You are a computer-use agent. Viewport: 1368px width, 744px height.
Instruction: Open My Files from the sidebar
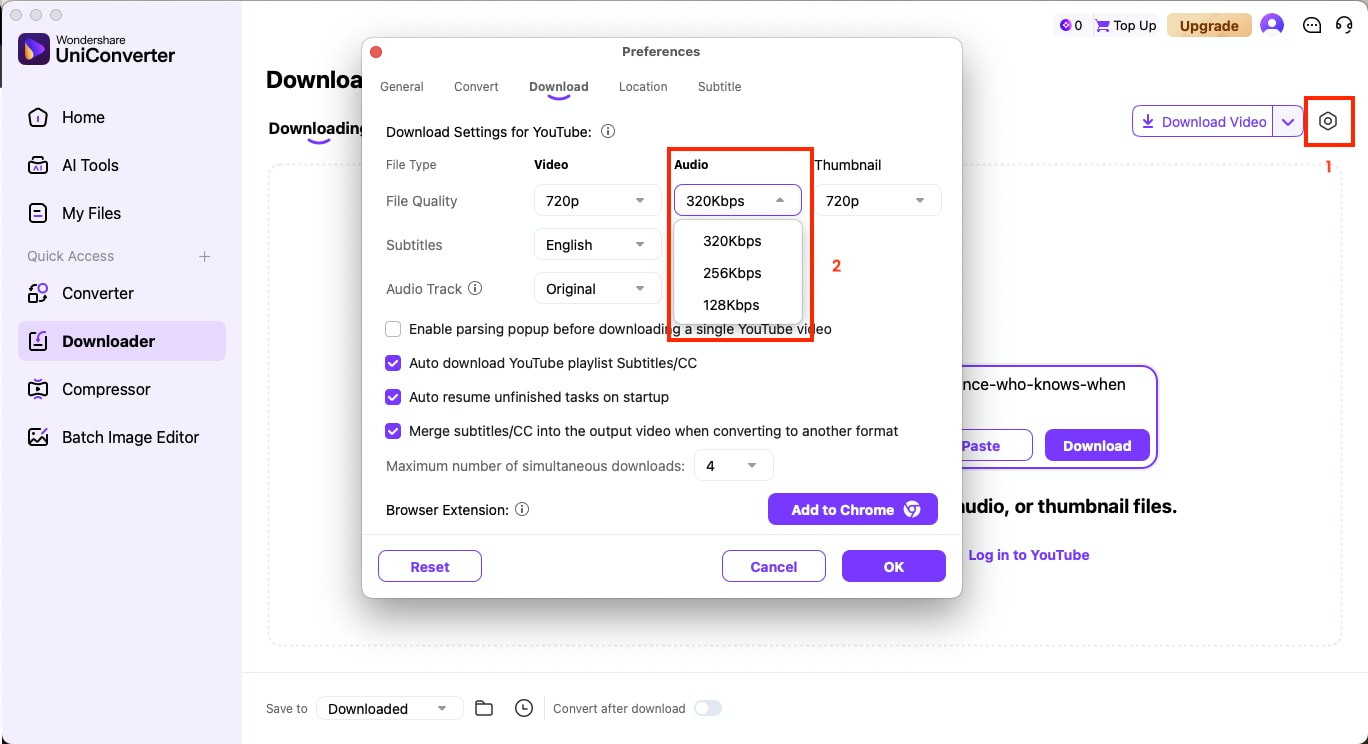[x=89, y=213]
